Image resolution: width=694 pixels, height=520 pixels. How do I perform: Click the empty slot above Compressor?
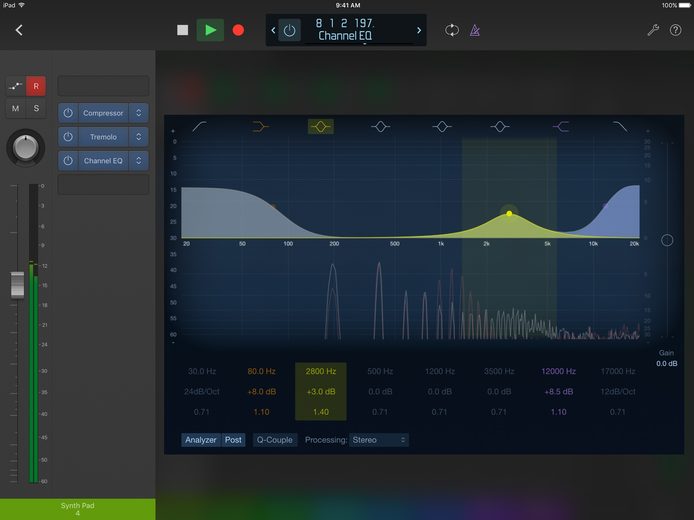point(103,86)
